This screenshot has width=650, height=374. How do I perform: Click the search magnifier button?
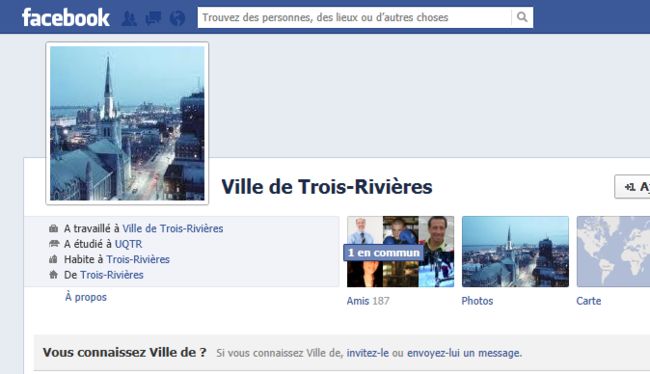coord(522,17)
